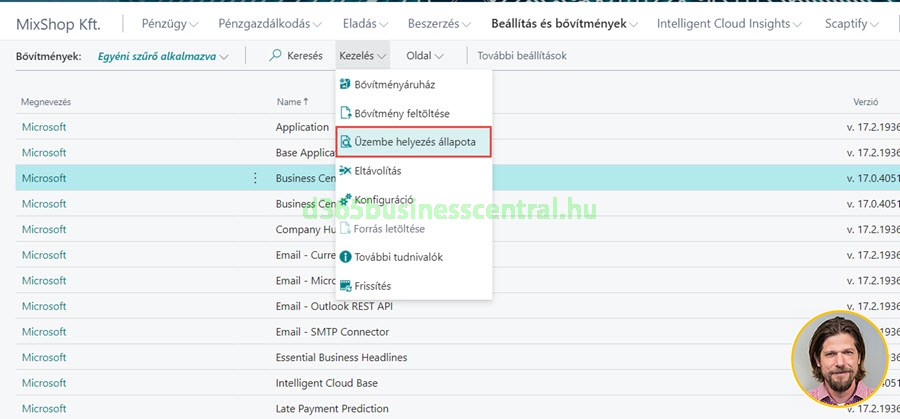
Task: Click the Keresés search button
Action: click(x=296, y=56)
